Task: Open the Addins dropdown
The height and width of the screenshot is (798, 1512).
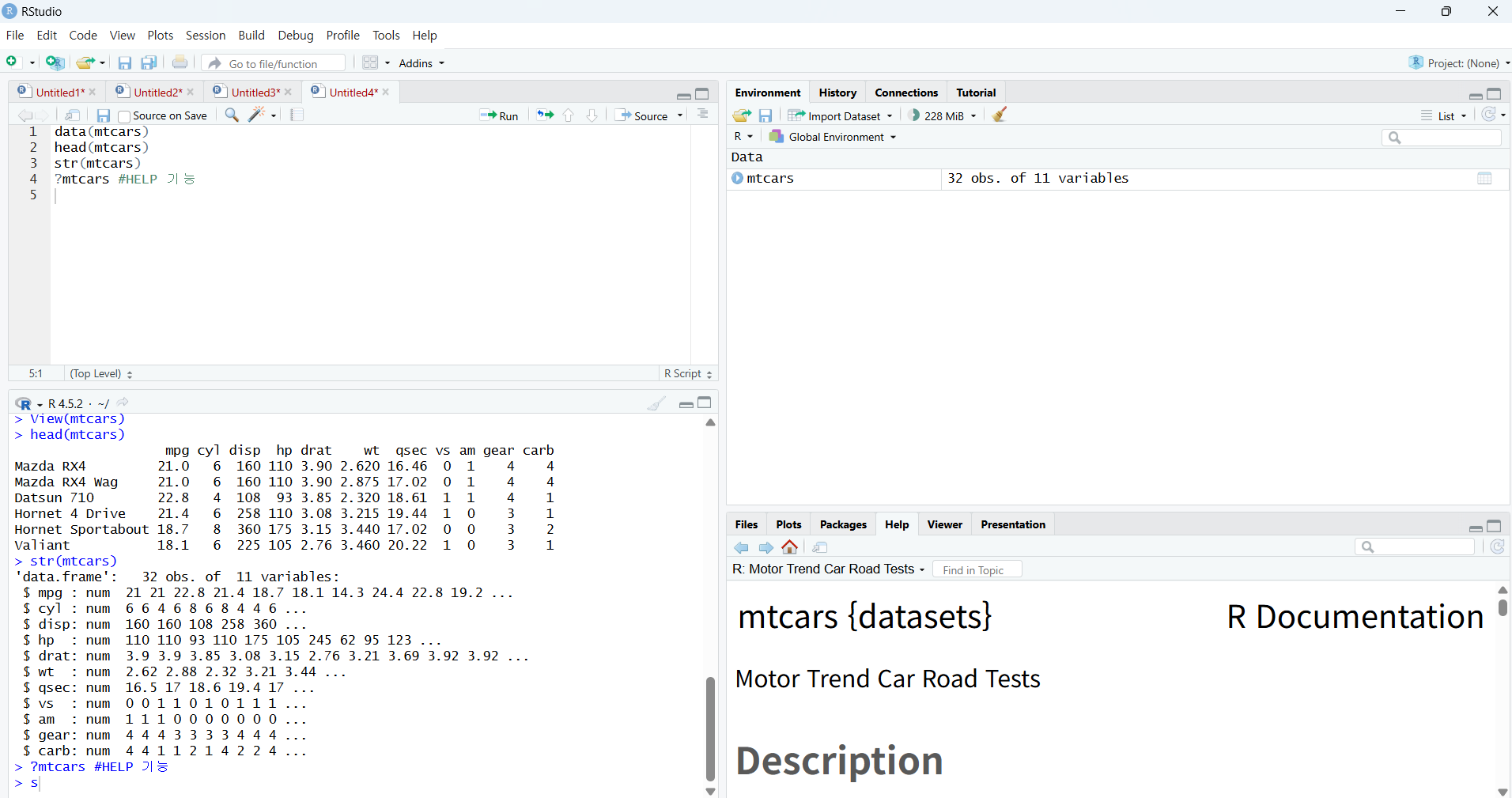Action: click(x=421, y=63)
